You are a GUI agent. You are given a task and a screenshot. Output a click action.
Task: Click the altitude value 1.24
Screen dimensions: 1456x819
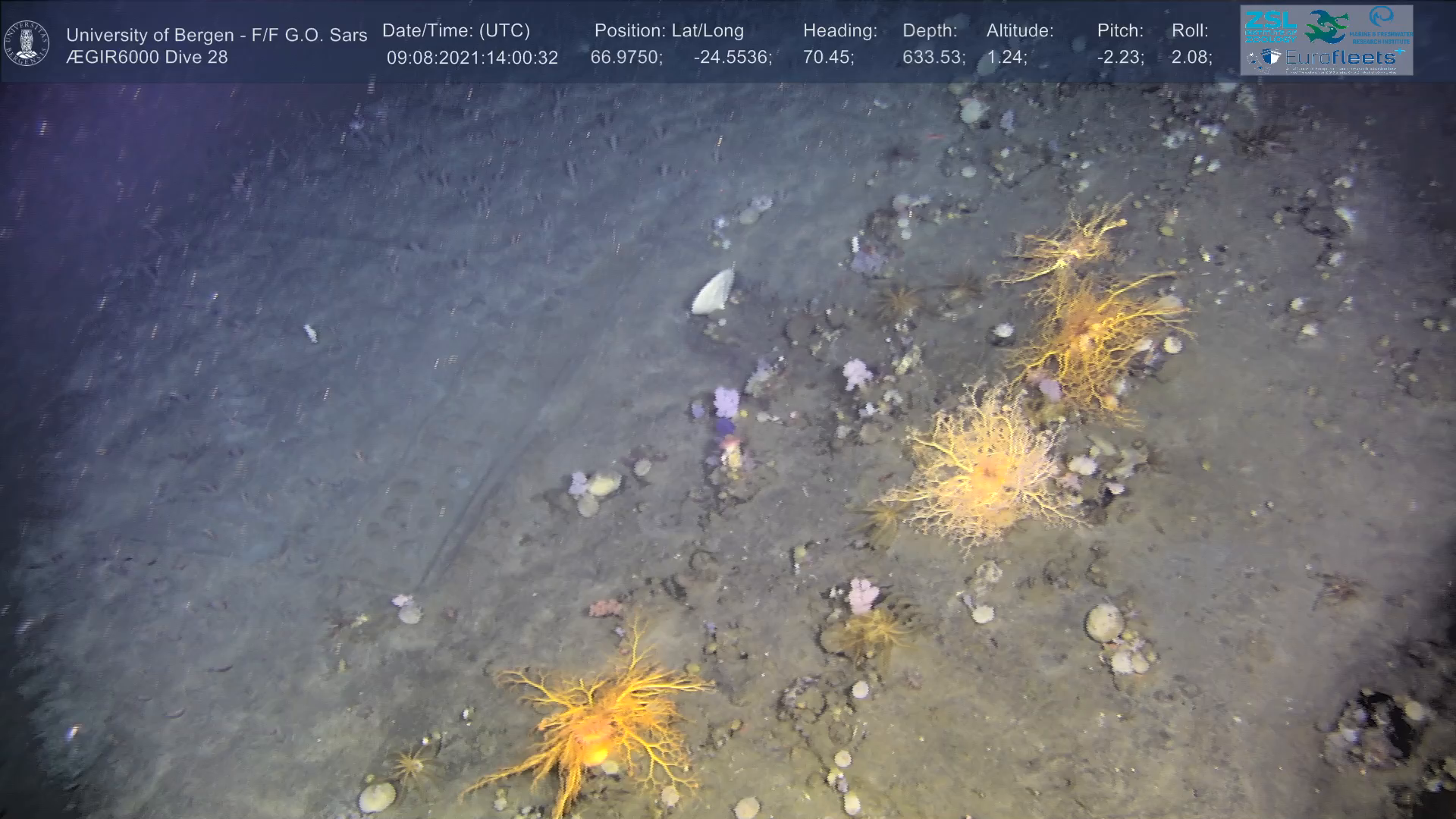point(1006,58)
